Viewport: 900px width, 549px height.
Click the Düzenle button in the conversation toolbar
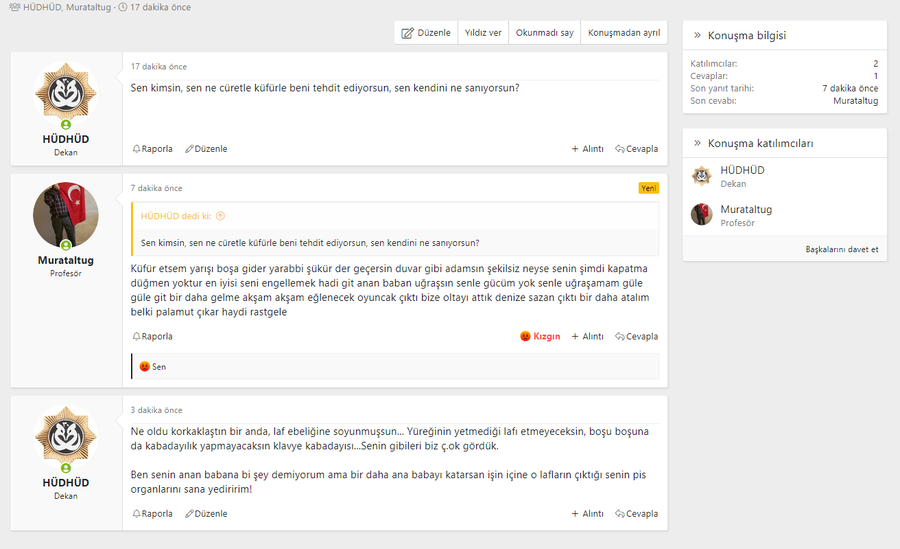(x=426, y=33)
